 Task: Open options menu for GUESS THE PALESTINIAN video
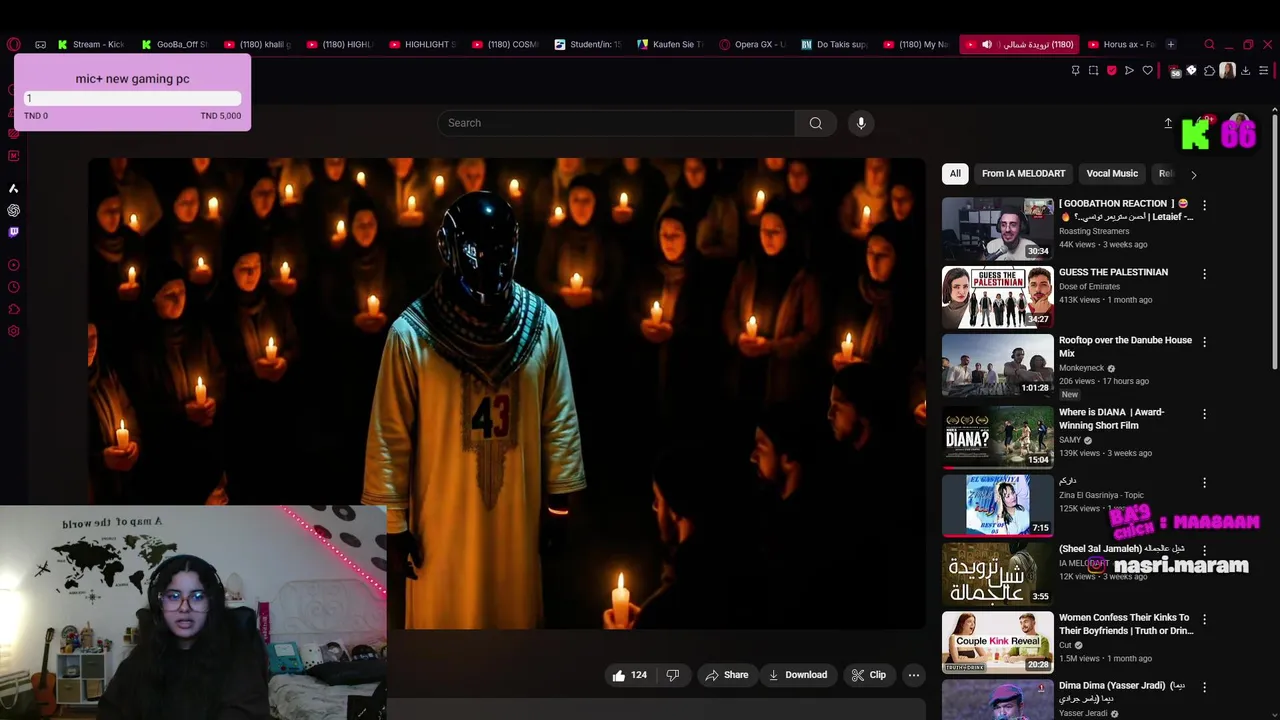pyautogui.click(x=1204, y=273)
